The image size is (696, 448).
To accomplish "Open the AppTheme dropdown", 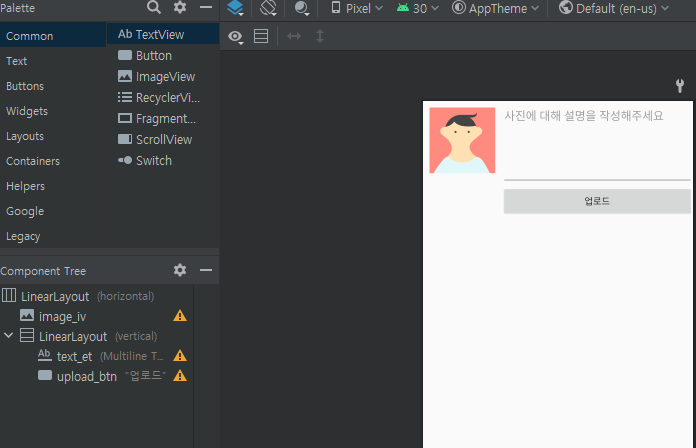I will [x=495, y=8].
